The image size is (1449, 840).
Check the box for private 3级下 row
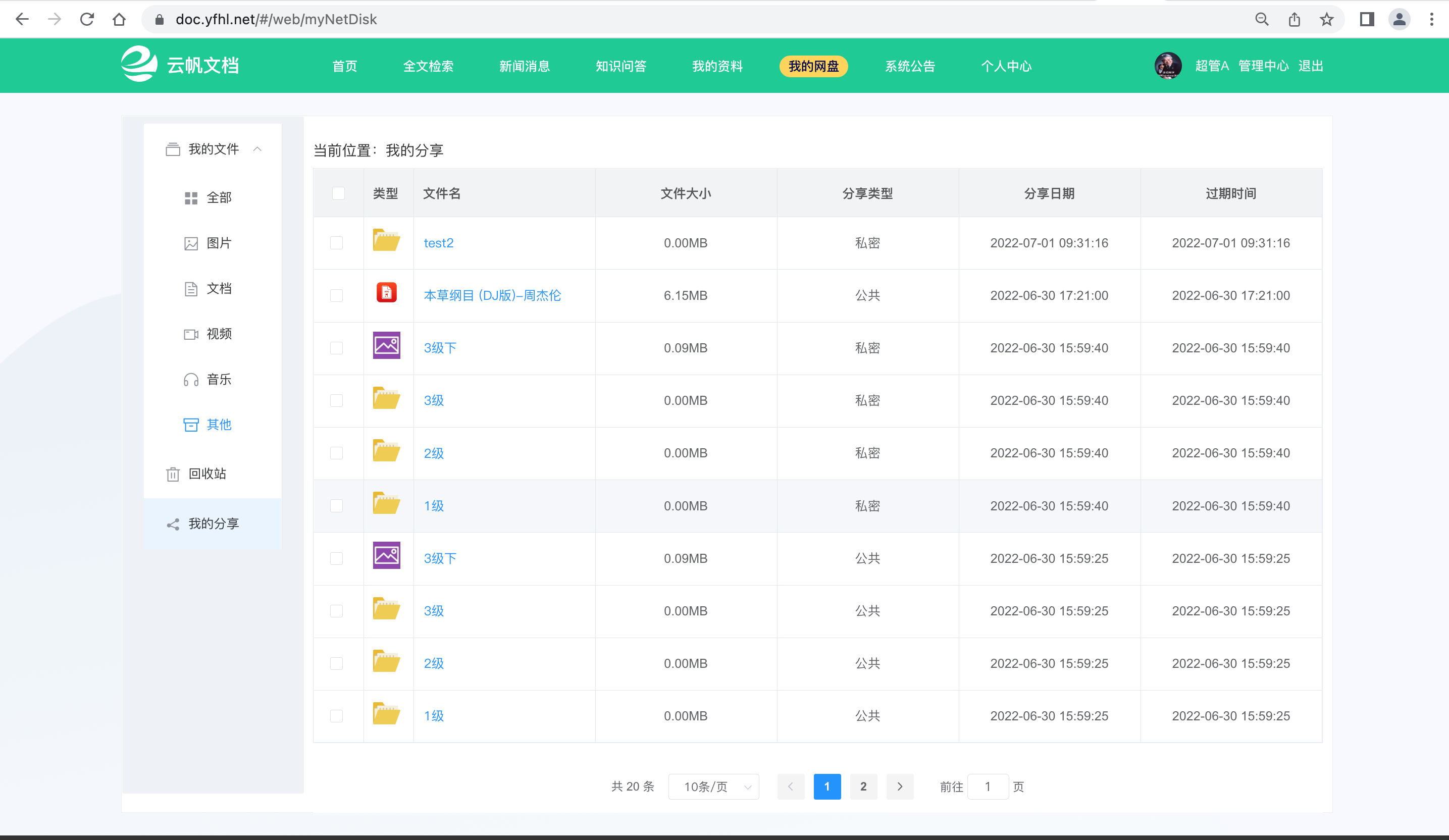[x=336, y=348]
